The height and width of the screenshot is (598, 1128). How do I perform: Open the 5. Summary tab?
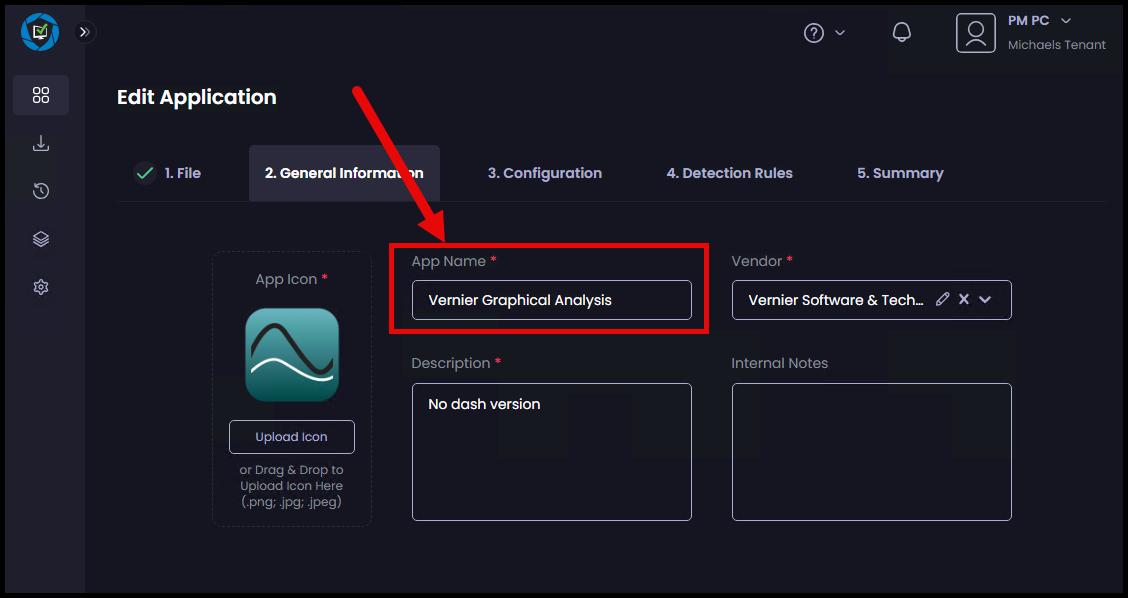pos(900,173)
